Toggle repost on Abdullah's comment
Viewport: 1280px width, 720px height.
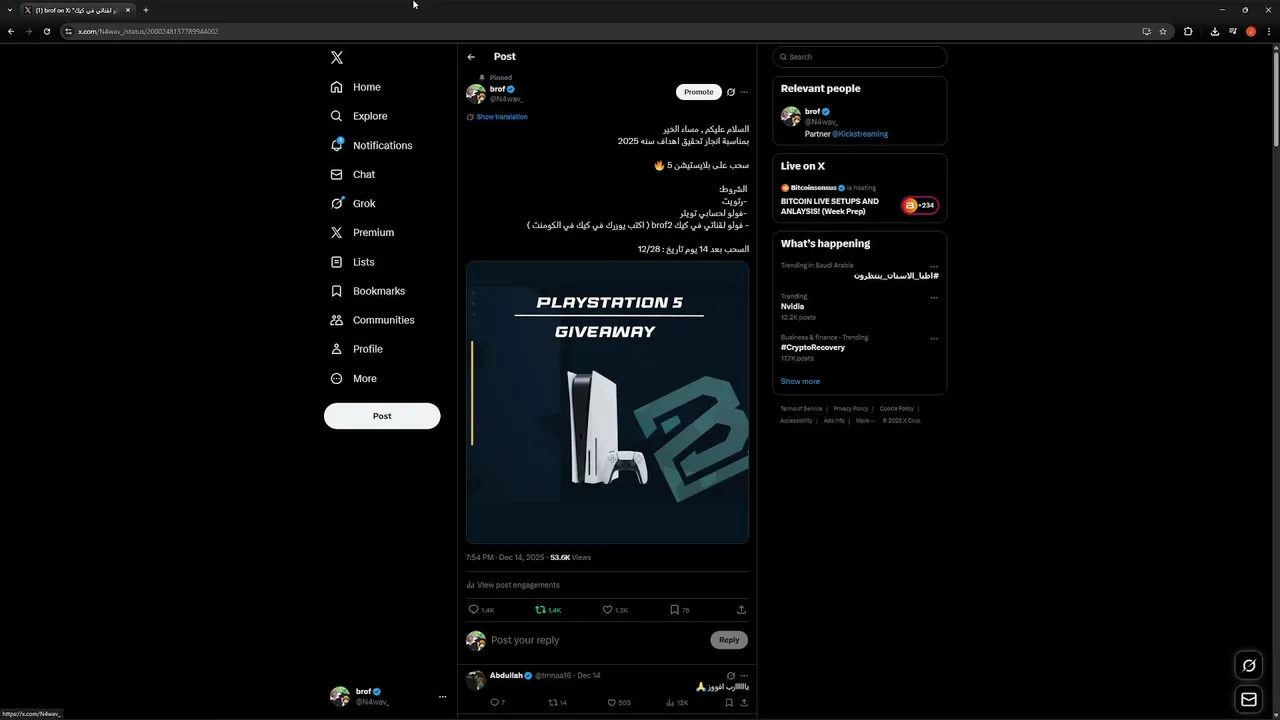(553, 703)
